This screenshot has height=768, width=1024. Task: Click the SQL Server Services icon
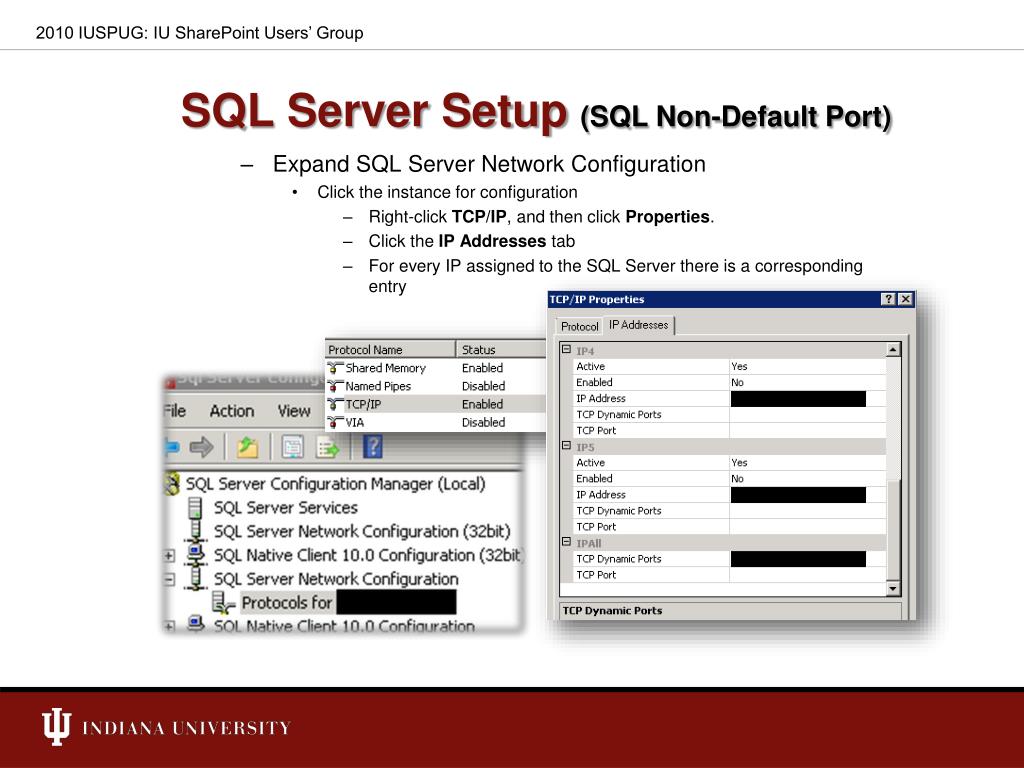coord(195,507)
